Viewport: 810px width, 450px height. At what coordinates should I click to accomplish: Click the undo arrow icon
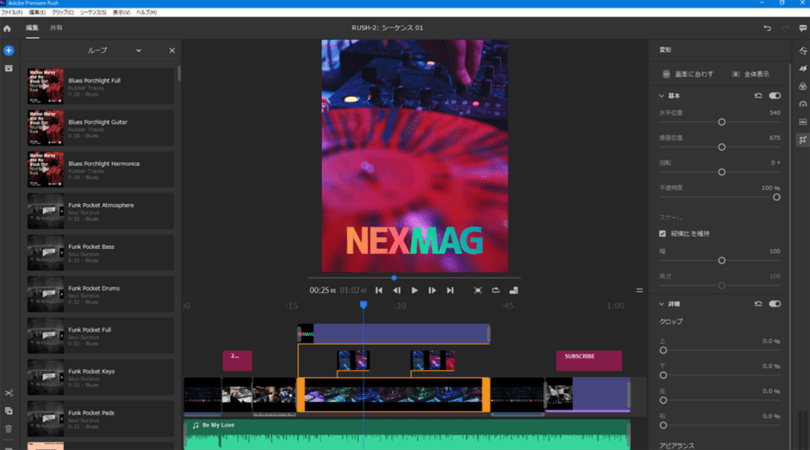tap(767, 28)
